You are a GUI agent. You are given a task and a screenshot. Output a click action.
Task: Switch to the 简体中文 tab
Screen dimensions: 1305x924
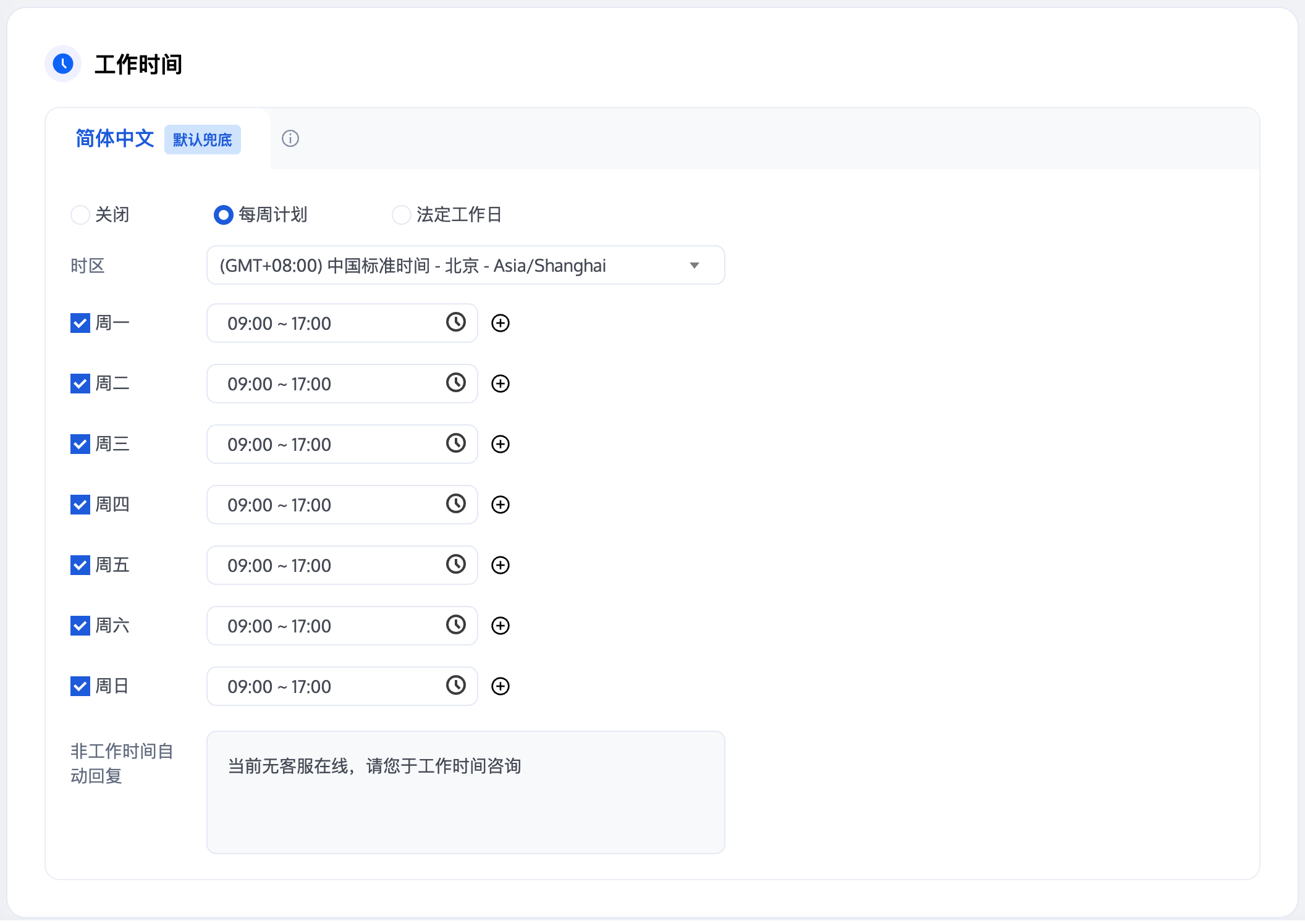115,138
